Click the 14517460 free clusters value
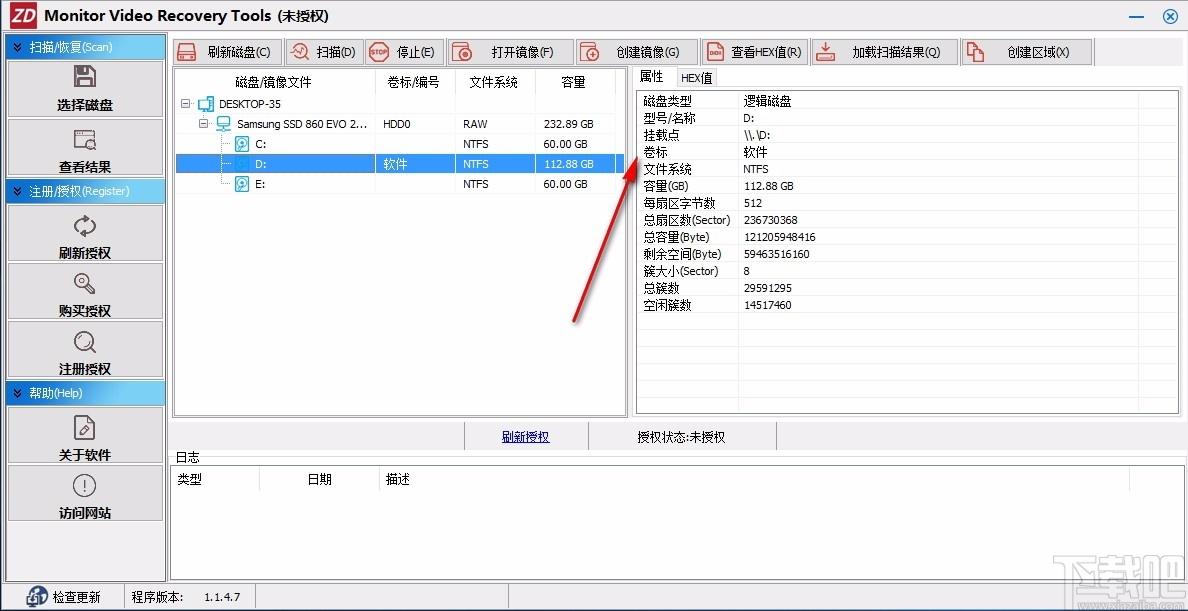This screenshot has height=611, width=1188. [x=768, y=306]
